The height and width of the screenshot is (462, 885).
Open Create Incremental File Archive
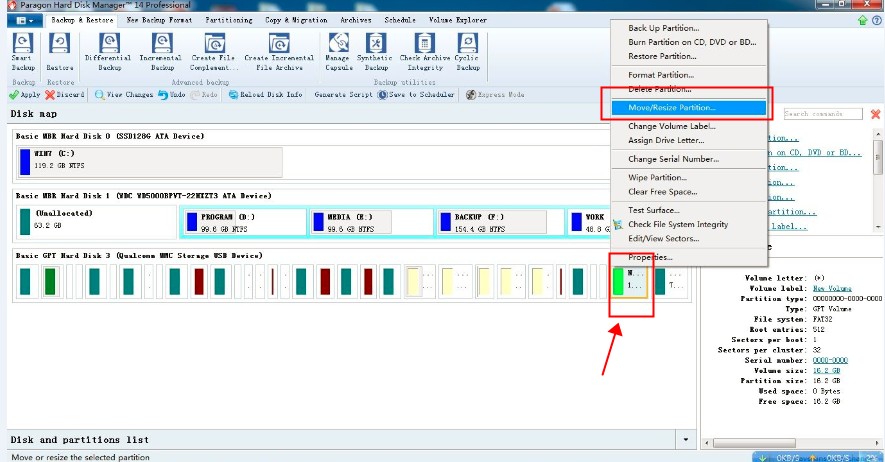[279, 51]
